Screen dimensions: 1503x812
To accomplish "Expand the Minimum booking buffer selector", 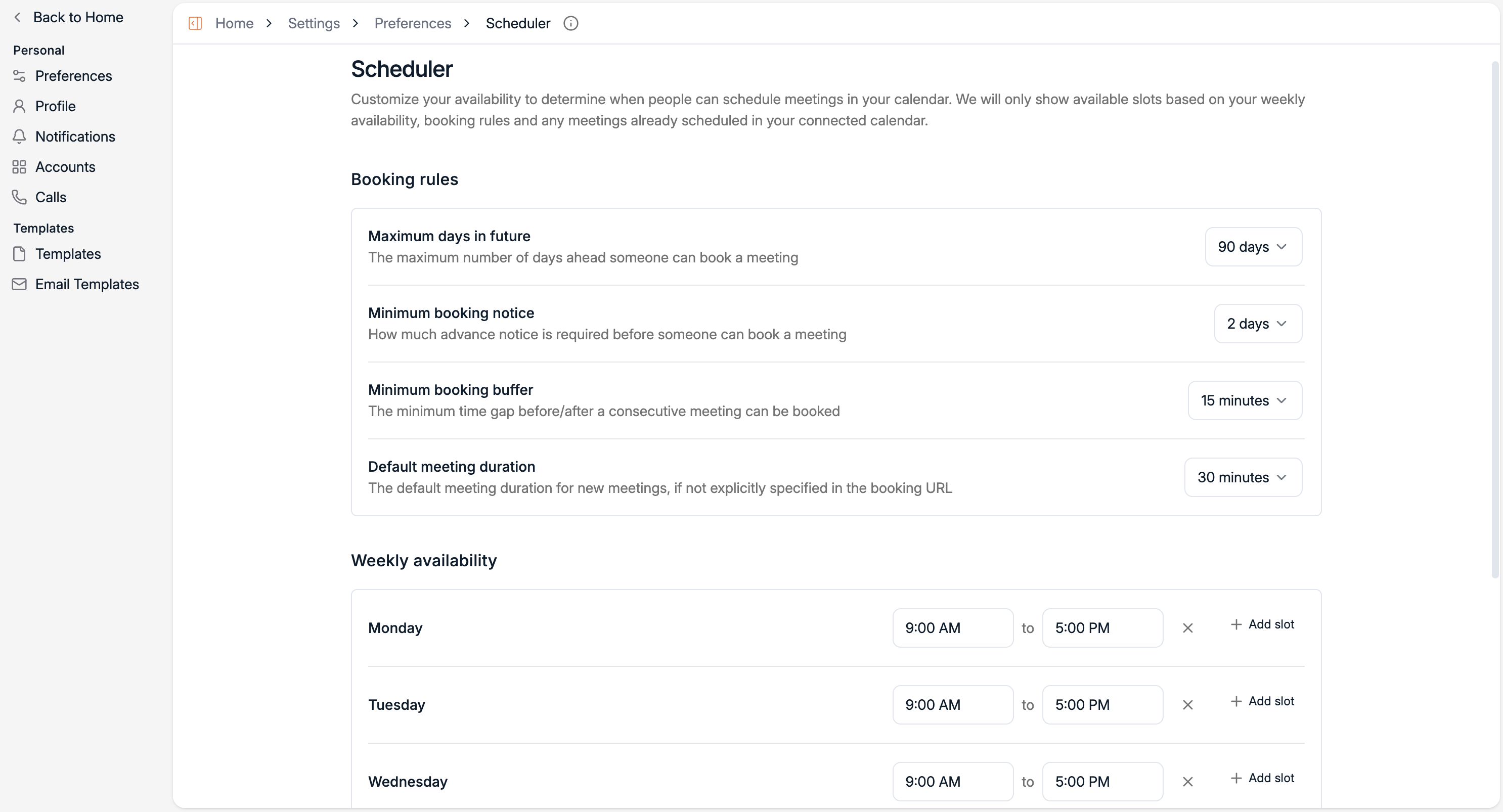I will 1244,401.
